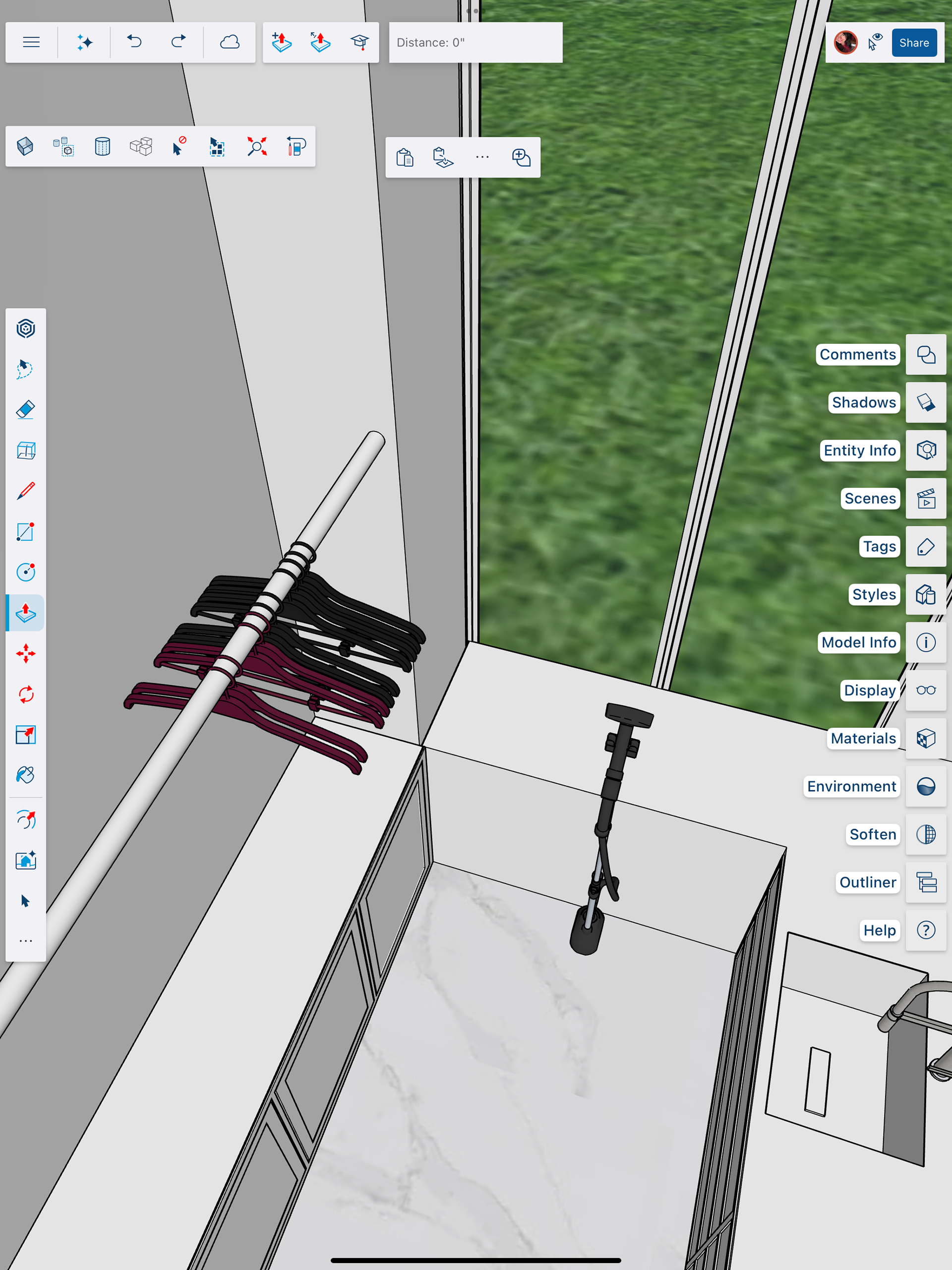Click the Undo arrow
Image resolution: width=952 pixels, height=1270 pixels.
pos(134,43)
